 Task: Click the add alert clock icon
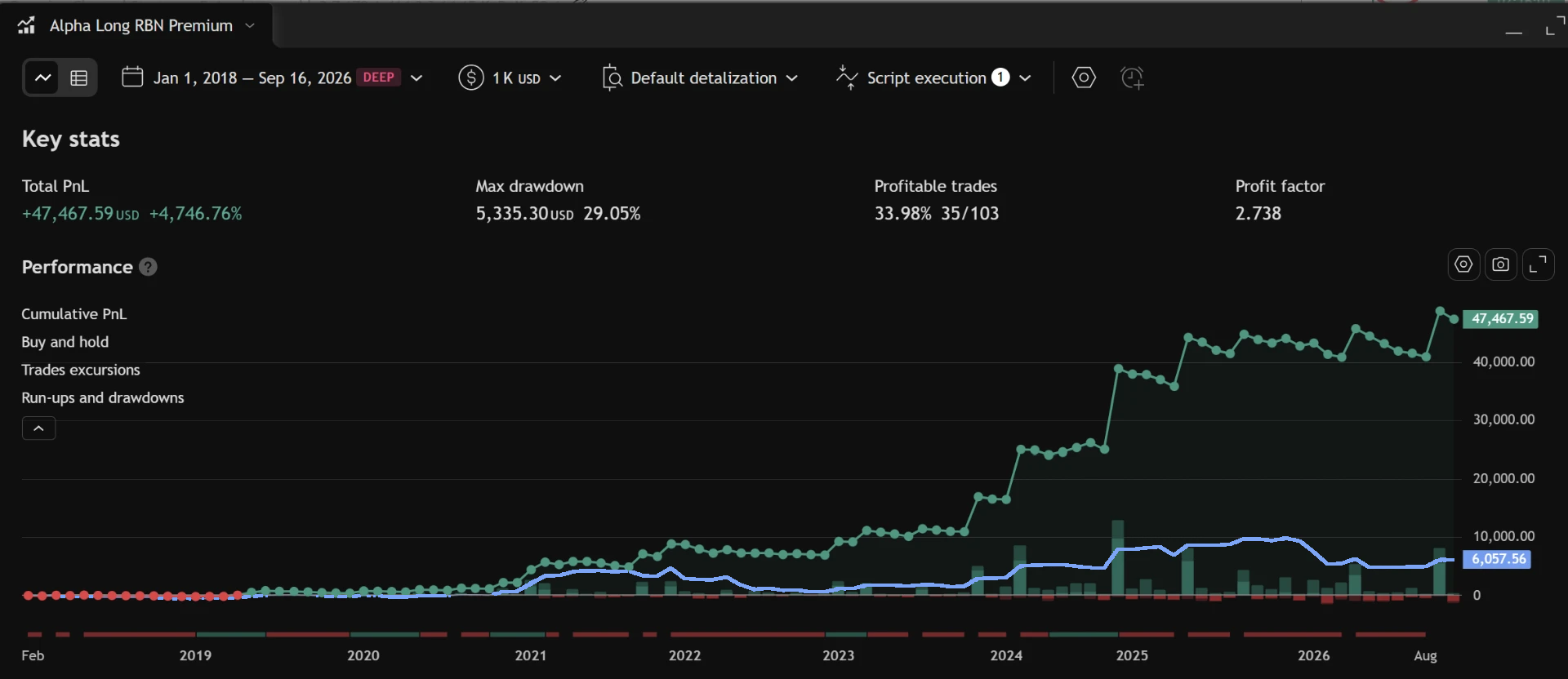[x=1132, y=78]
